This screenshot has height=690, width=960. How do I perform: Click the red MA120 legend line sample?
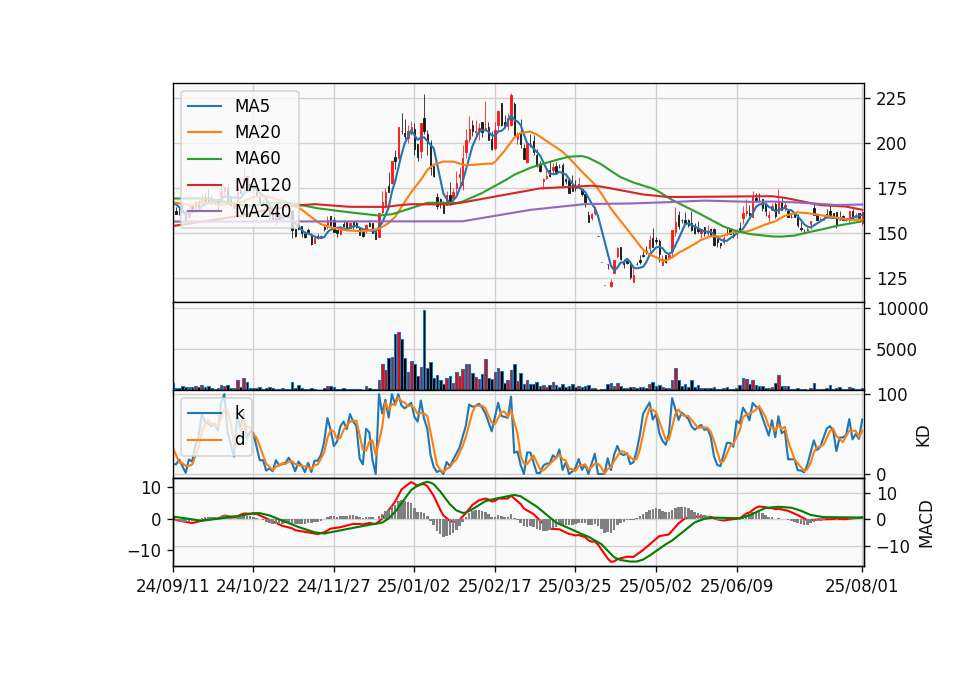click(204, 185)
